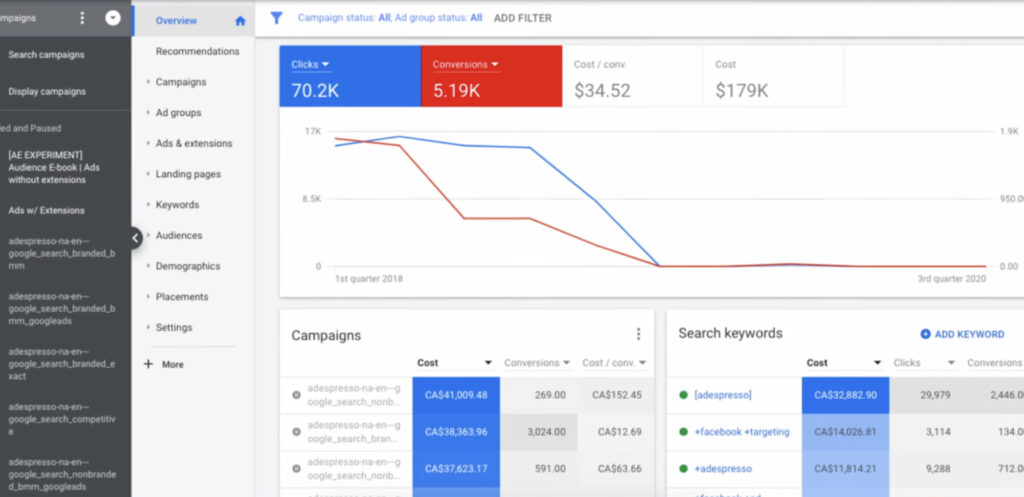Click green status dot beside +facebook +targeting
Screen dimensions: 1024x497
click(x=683, y=432)
